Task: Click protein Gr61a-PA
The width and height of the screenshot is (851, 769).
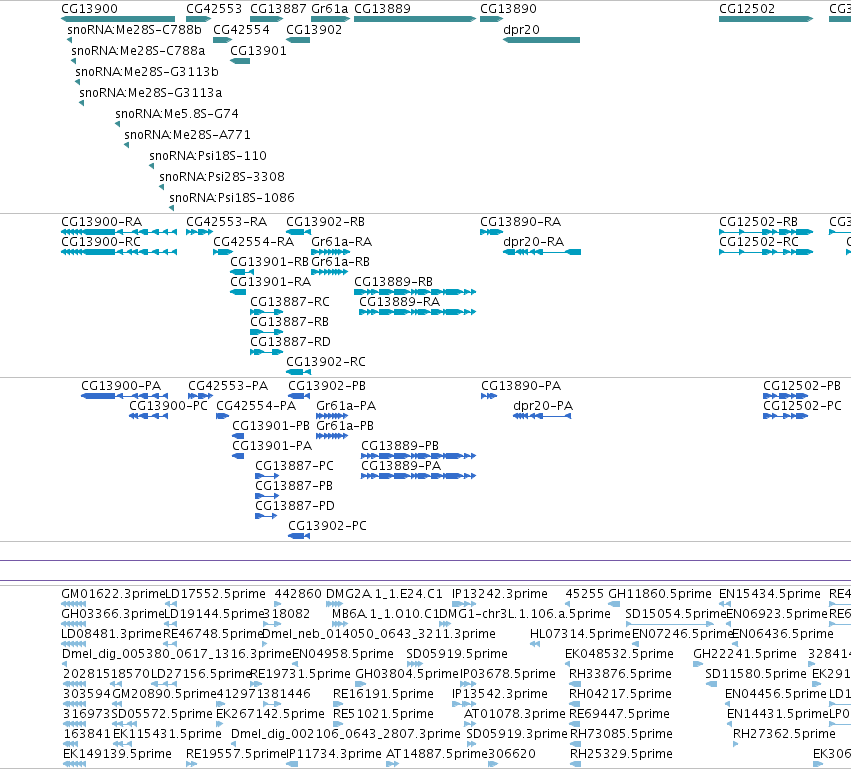Action: 332,416
